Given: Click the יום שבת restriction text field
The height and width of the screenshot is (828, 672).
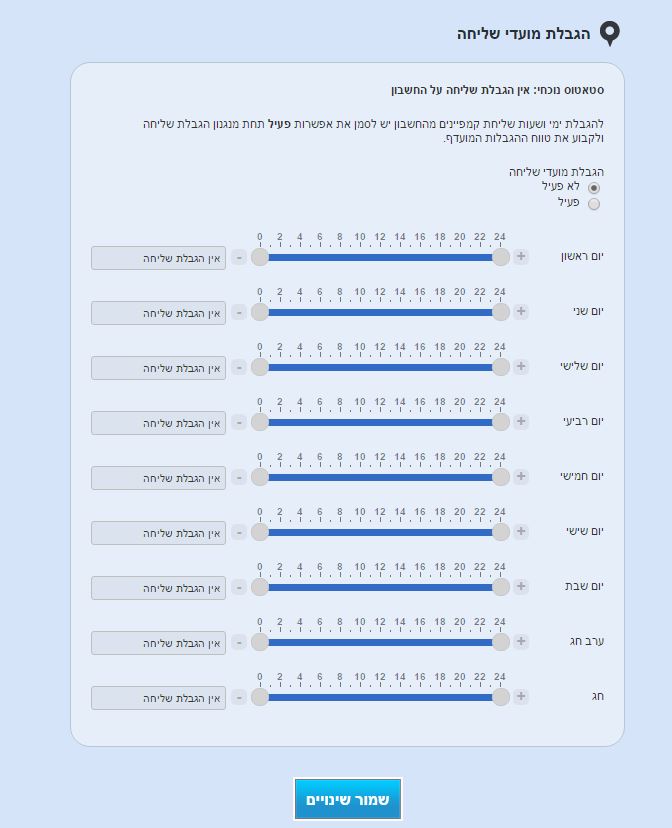Looking at the screenshot, I should pyautogui.click(x=158, y=588).
